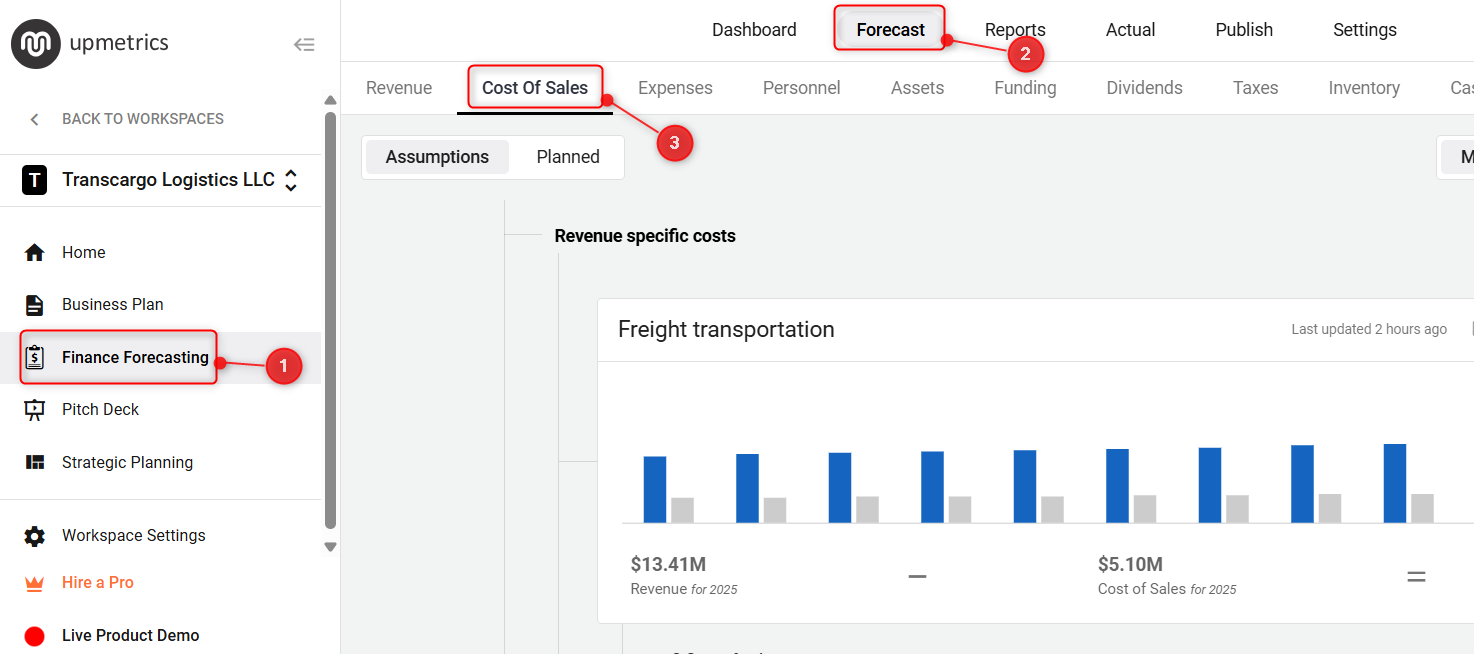
Task: Select the Assumptions view toggle
Action: 437,157
